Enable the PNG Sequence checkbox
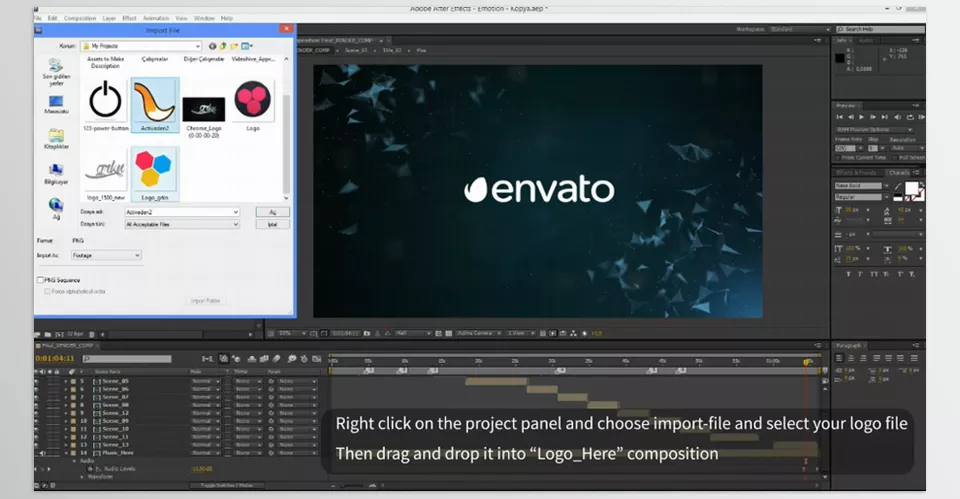 40,280
